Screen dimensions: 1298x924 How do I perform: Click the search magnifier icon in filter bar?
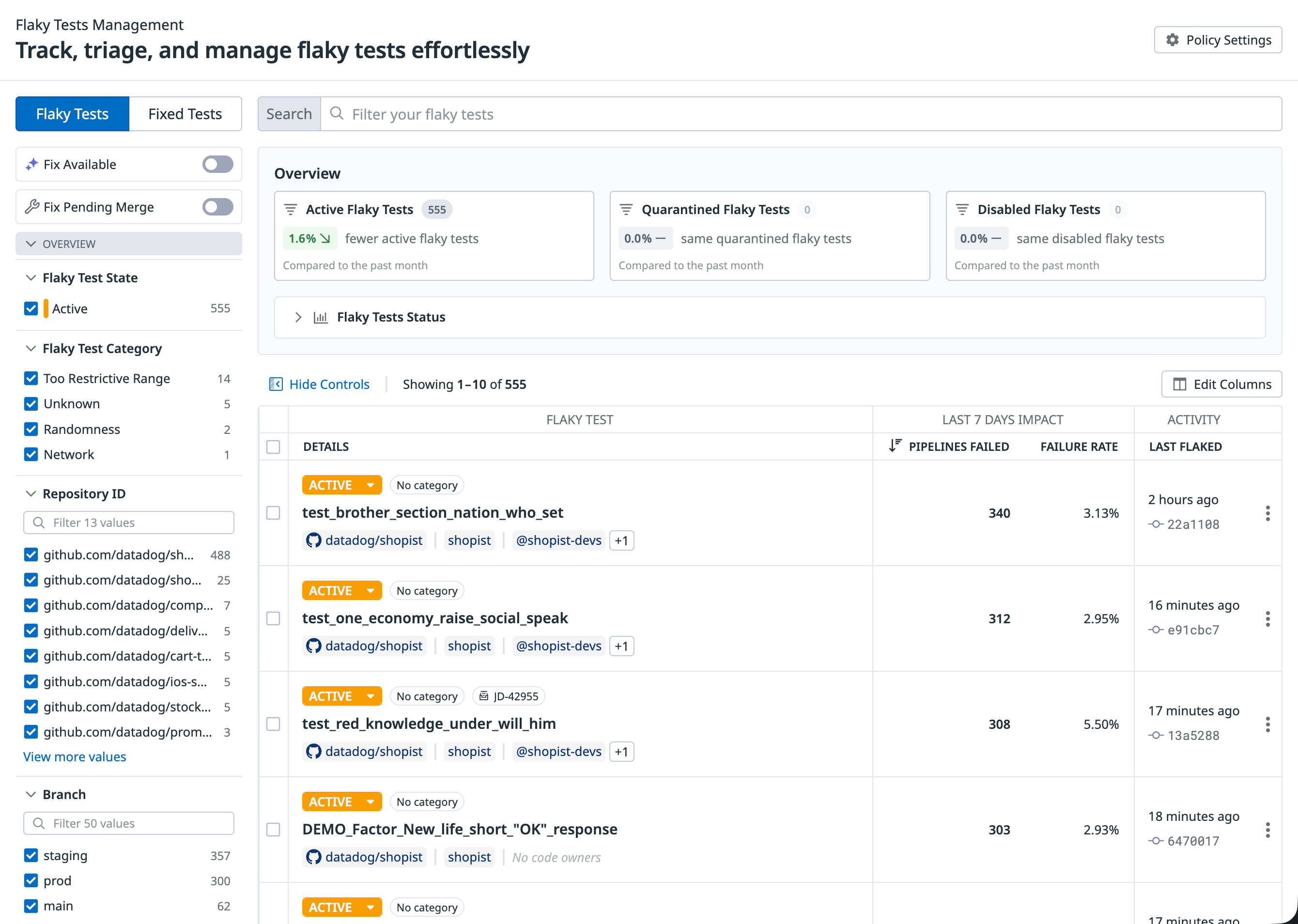pos(336,114)
